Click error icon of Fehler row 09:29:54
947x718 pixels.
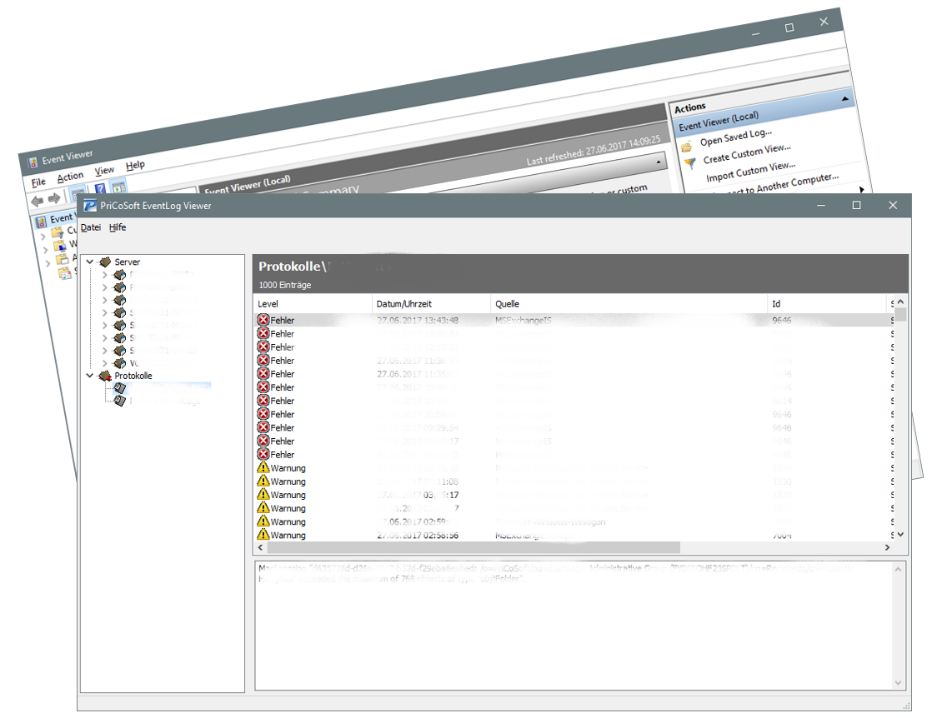tap(263, 428)
